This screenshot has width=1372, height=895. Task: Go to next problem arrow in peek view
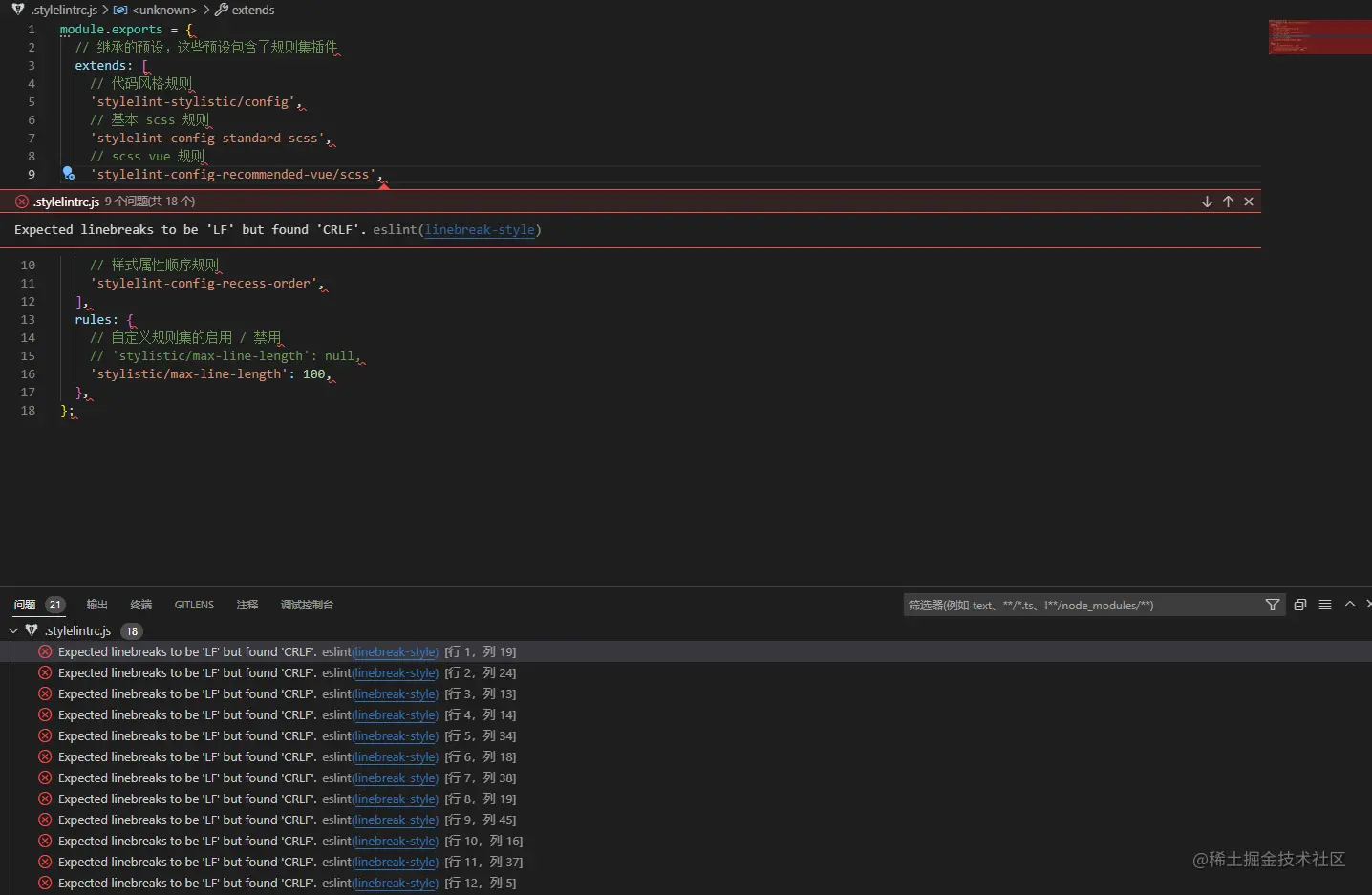pyautogui.click(x=1207, y=202)
